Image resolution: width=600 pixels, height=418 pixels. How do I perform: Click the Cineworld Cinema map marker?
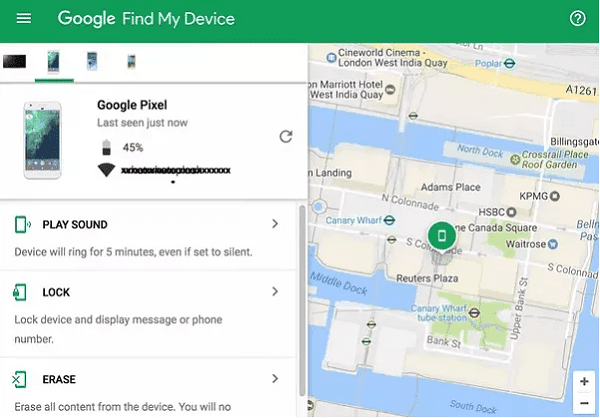tap(331, 58)
